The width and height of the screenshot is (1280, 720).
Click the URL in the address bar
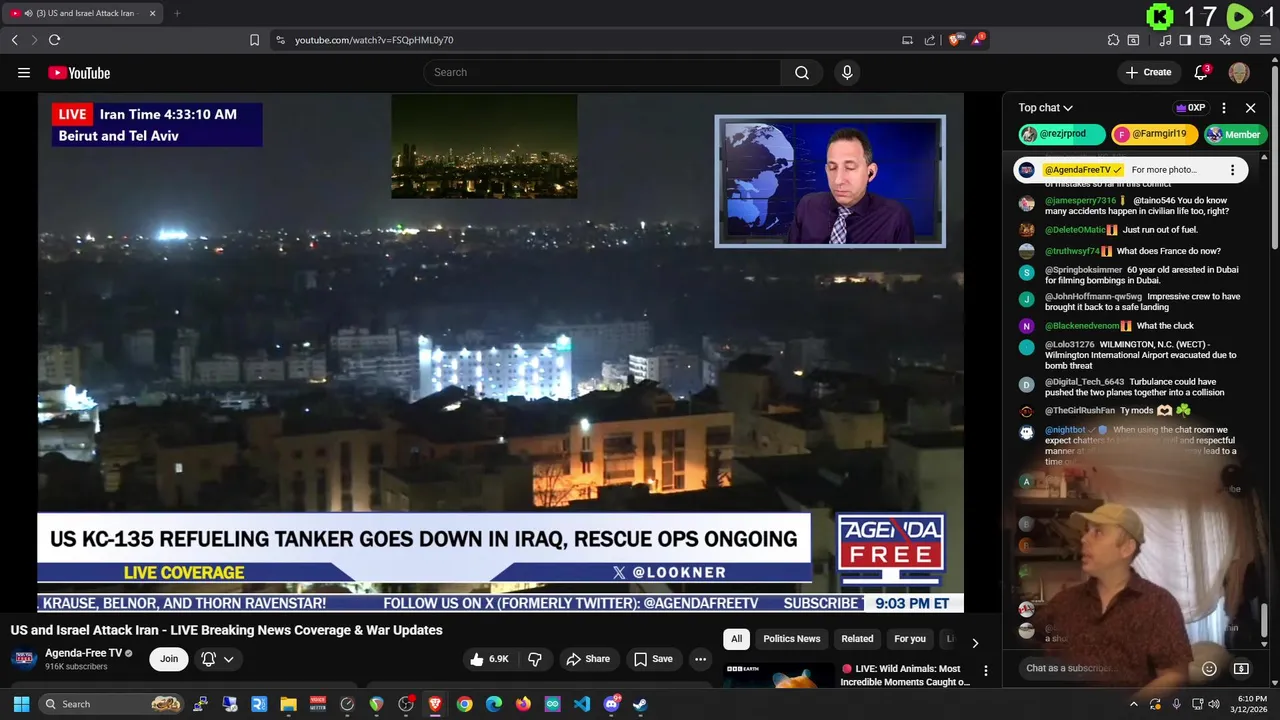click(374, 40)
